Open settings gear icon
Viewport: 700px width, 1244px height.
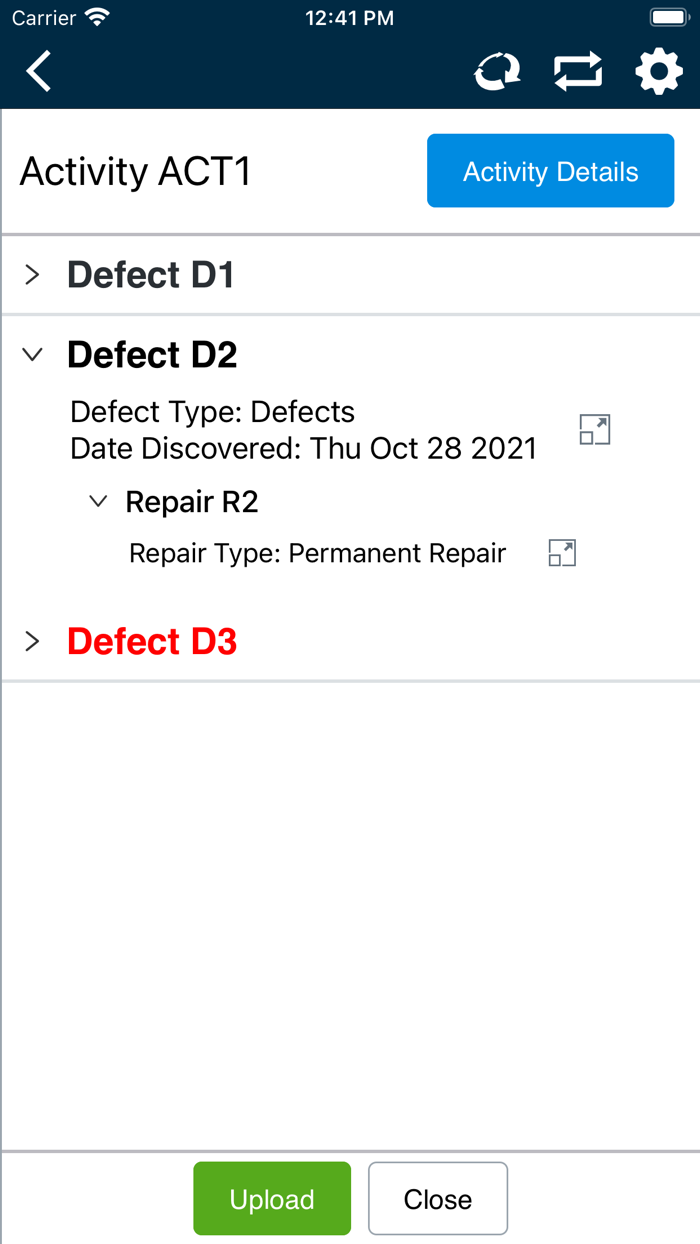point(659,72)
